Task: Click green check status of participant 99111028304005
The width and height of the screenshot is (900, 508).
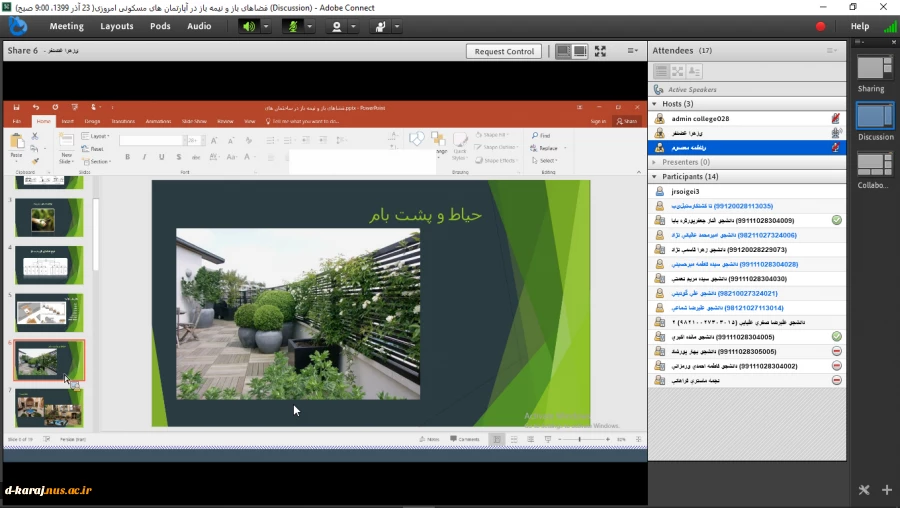Action: 837,336
